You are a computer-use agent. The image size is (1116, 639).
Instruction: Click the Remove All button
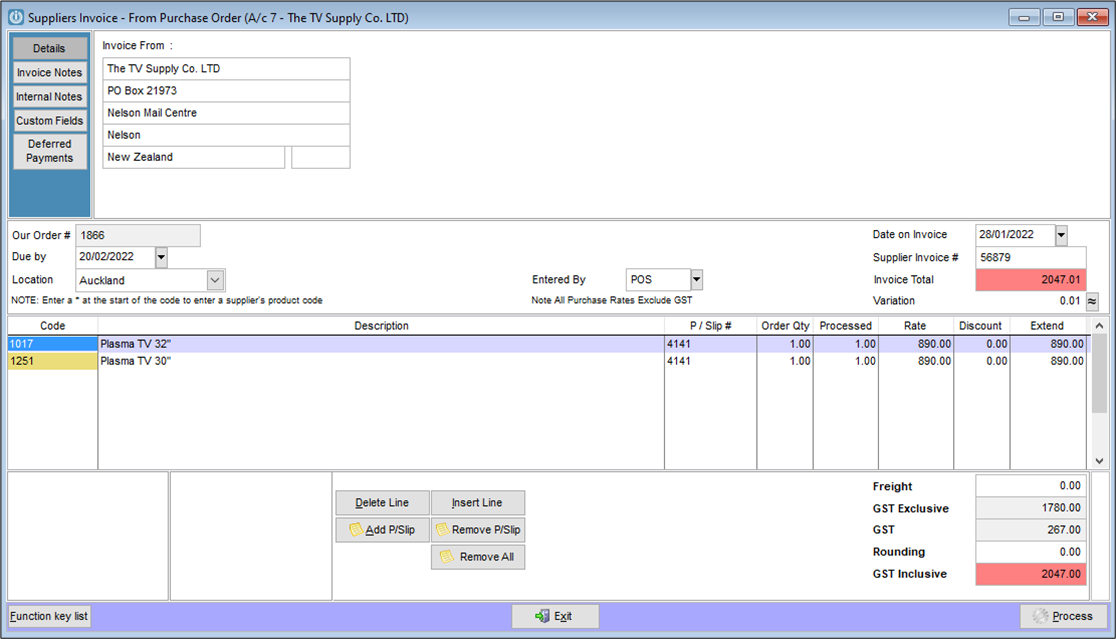tap(478, 556)
